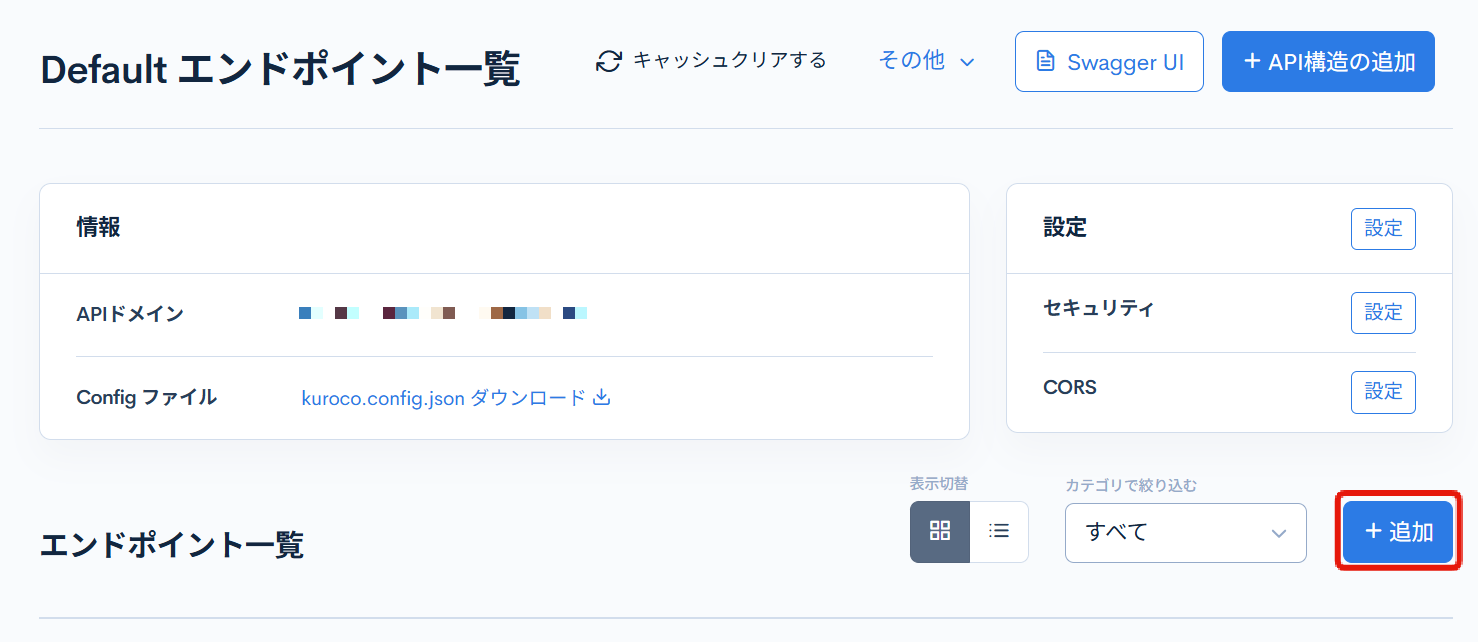Open セキュリティ settings with its 設定 button
The image size is (1478, 642).
tap(1383, 312)
